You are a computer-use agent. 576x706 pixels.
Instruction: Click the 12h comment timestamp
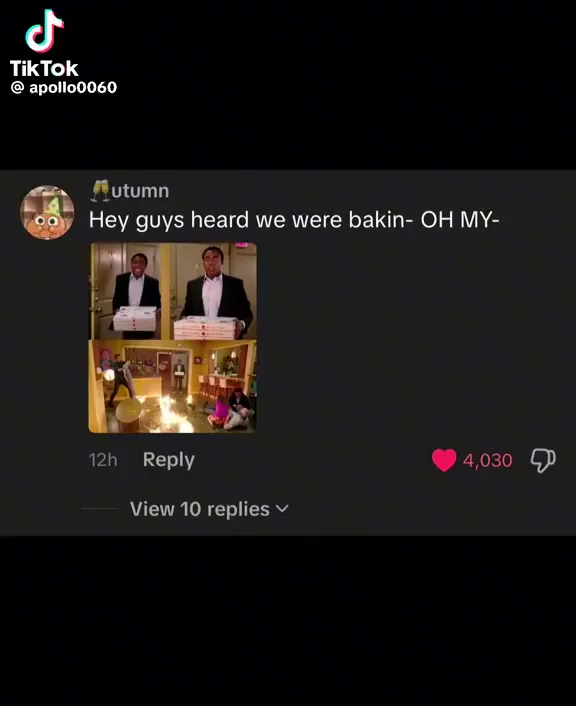pos(103,460)
